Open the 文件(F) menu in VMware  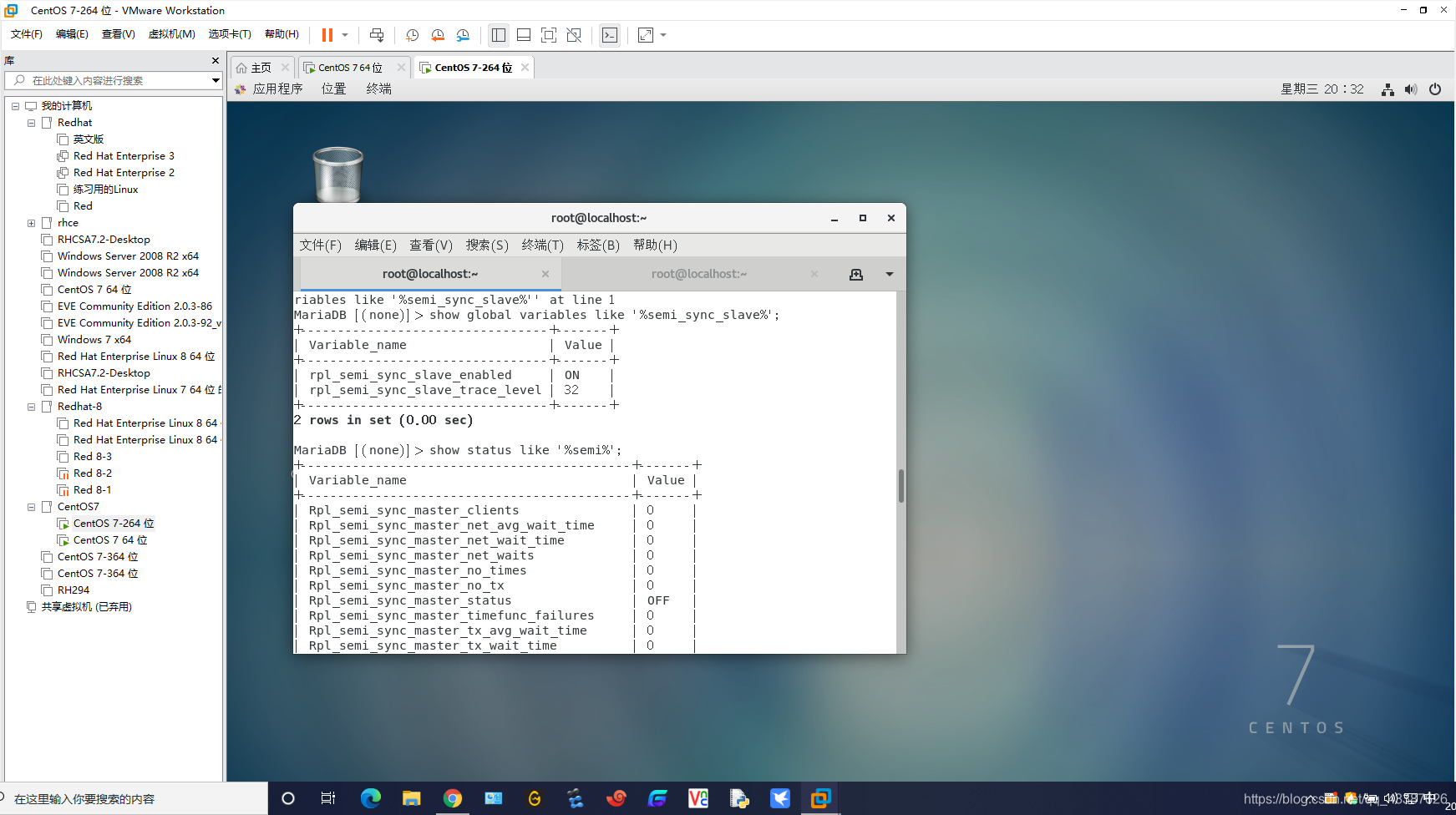(27, 34)
